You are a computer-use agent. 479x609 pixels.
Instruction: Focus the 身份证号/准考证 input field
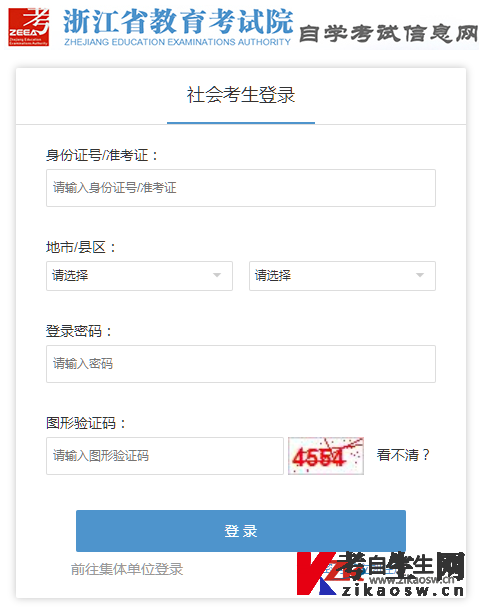pyautogui.click(x=241, y=188)
